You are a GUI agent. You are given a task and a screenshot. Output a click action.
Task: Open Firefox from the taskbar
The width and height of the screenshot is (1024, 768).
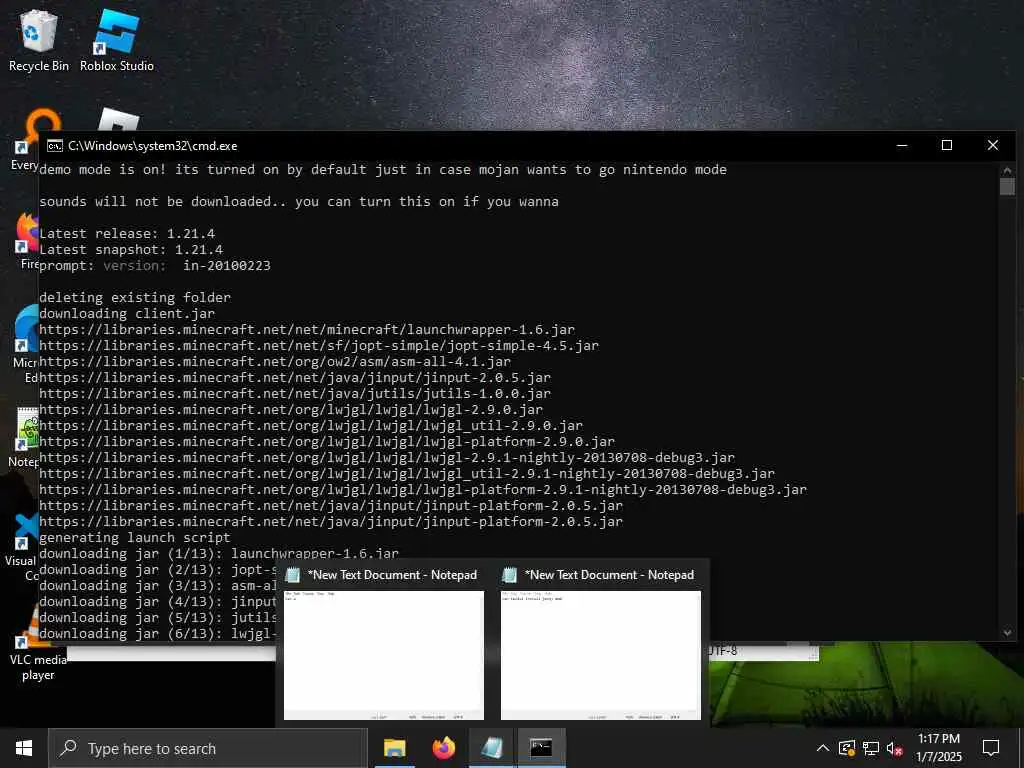click(443, 748)
